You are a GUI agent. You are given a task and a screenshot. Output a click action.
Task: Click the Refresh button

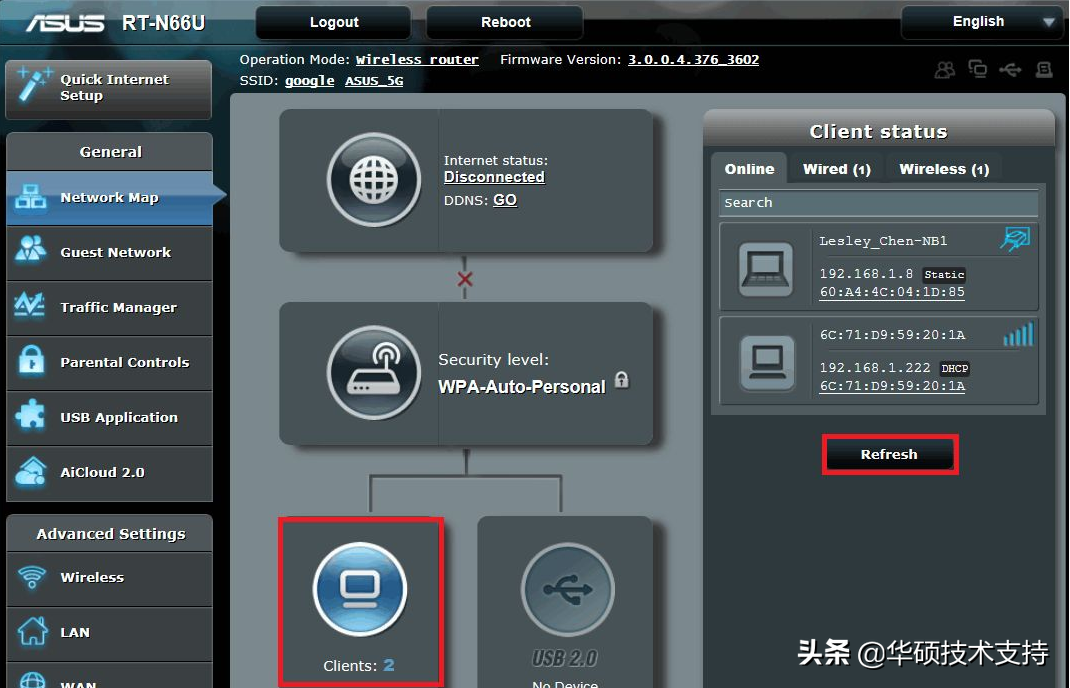tap(889, 455)
